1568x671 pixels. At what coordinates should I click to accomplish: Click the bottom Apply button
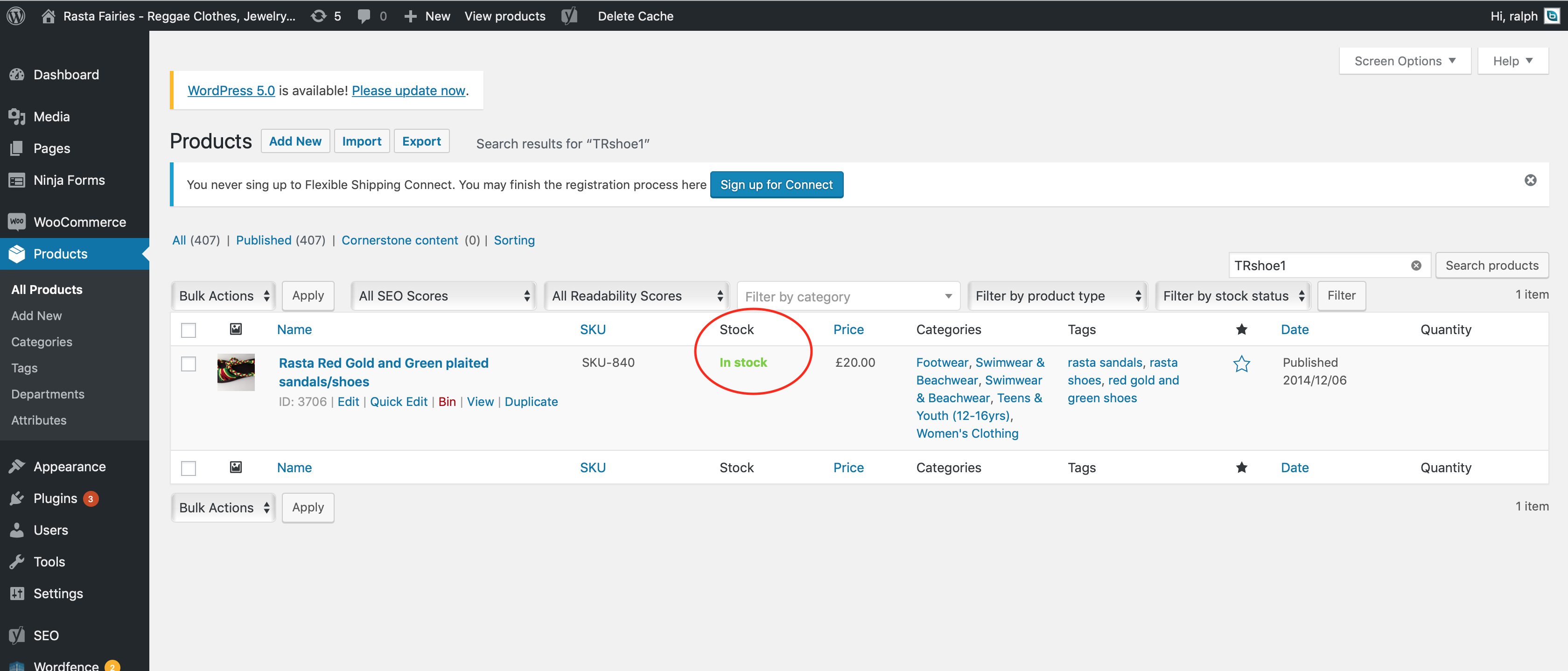(x=308, y=507)
